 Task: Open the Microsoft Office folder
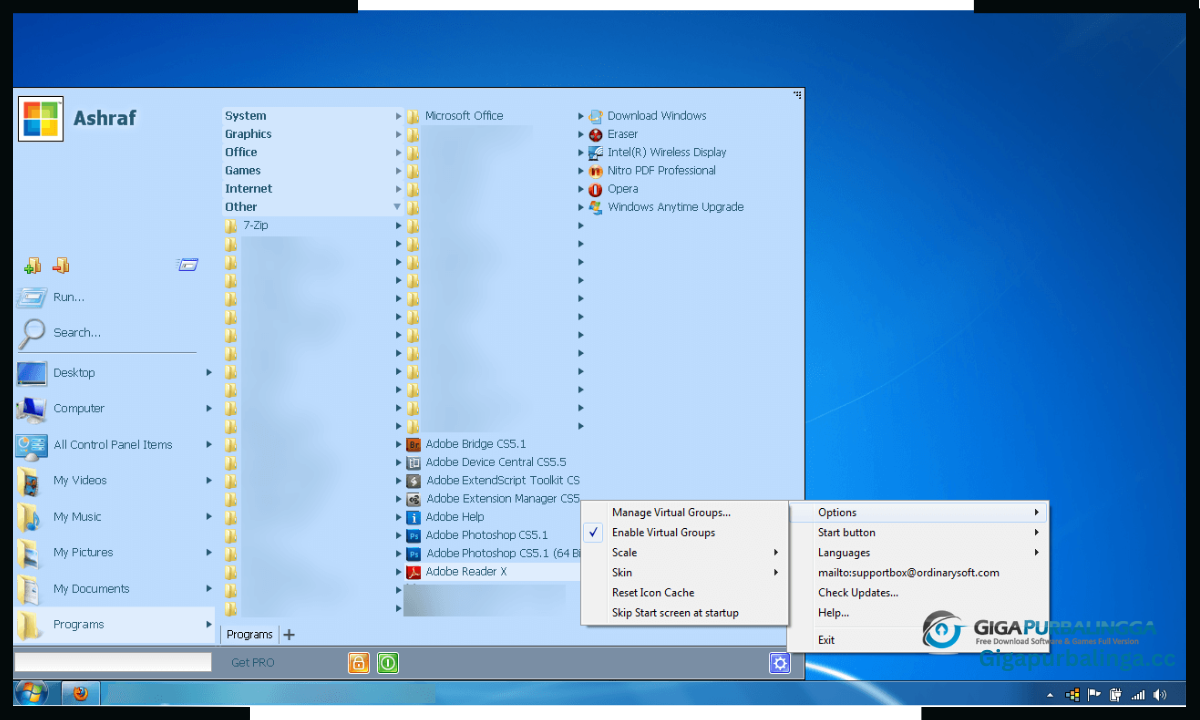pyautogui.click(x=464, y=116)
